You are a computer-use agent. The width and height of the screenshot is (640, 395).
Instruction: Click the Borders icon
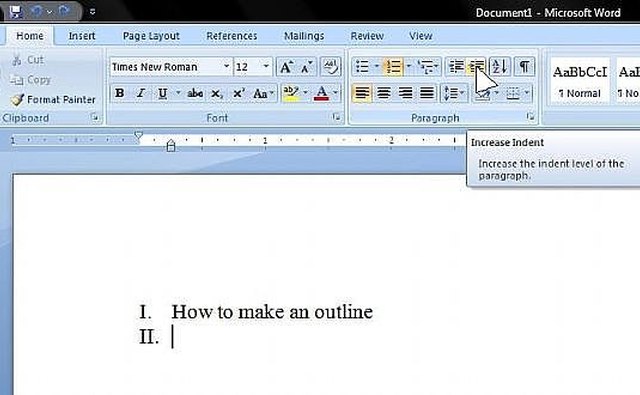click(x=513, y=93)
